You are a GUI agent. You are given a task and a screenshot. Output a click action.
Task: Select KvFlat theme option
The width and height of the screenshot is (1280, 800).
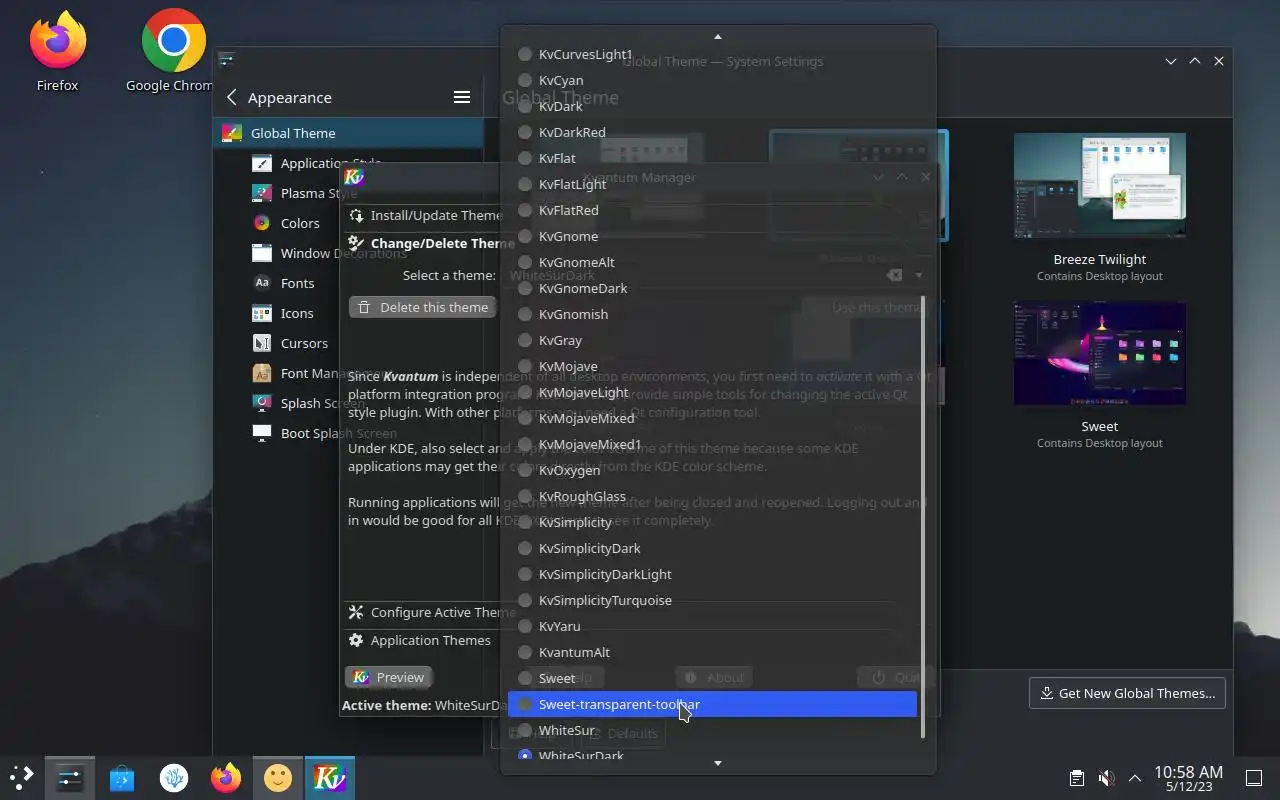[x=712, y=158]
